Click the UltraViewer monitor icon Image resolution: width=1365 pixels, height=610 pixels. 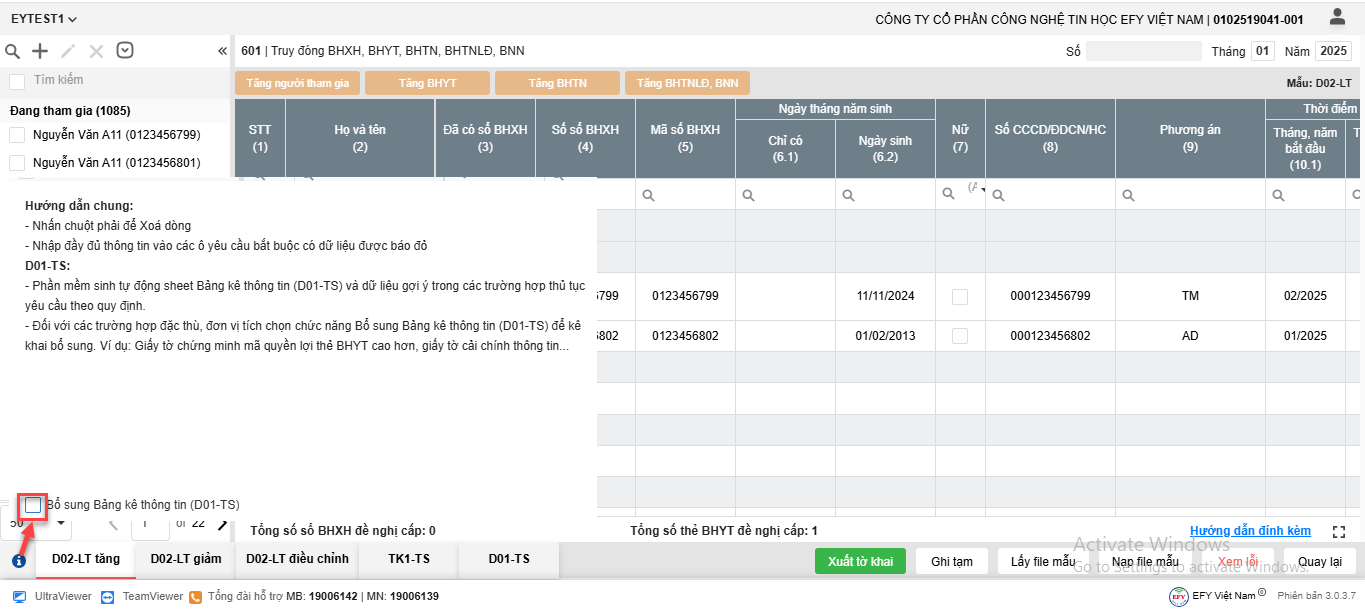click(x=19, y=596)
